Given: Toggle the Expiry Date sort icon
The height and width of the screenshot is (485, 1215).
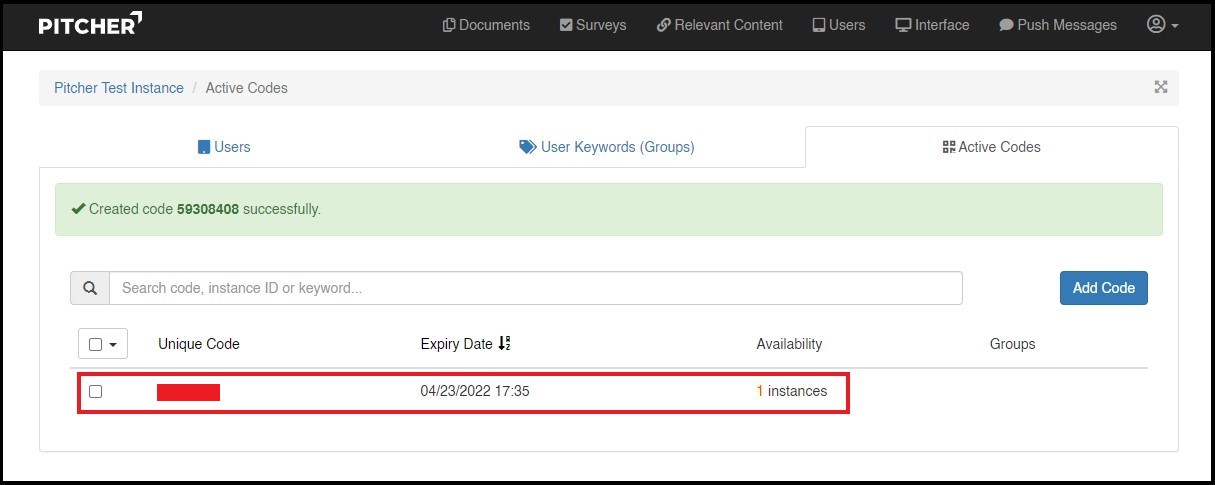Looking at the screenshot, I should tap(504, 344).
